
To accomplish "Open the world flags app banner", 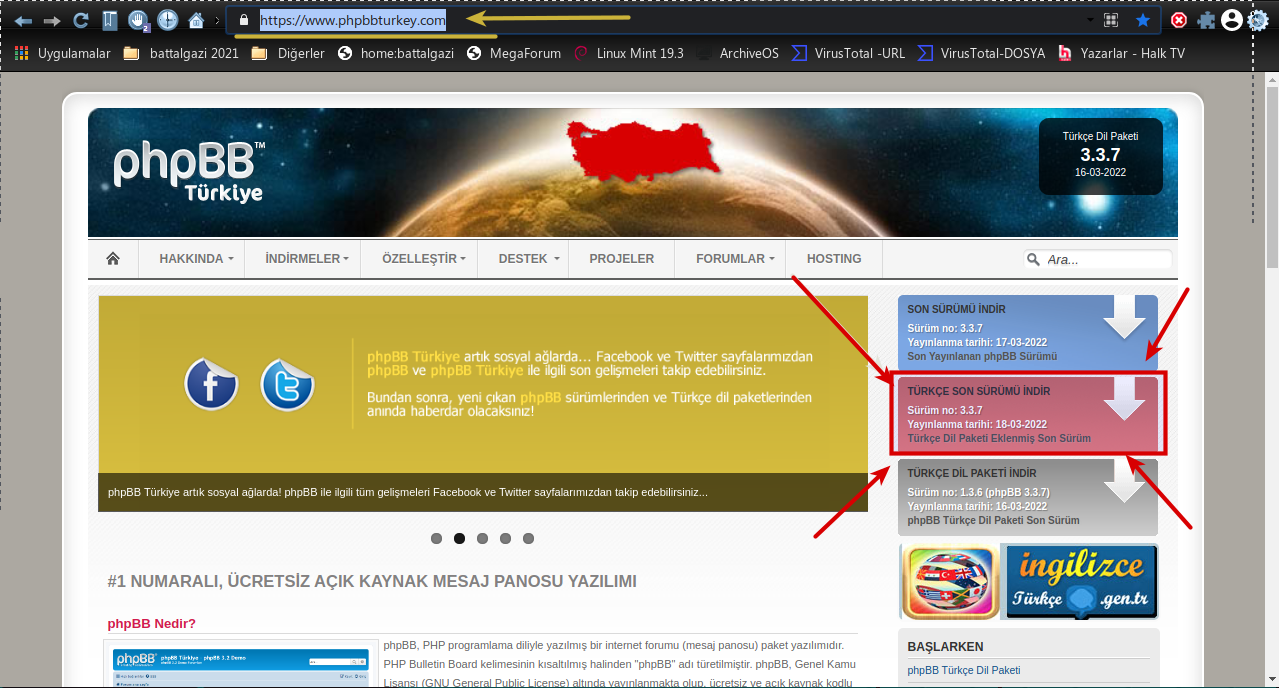I will pyautogui.click(x=949, y=582).
